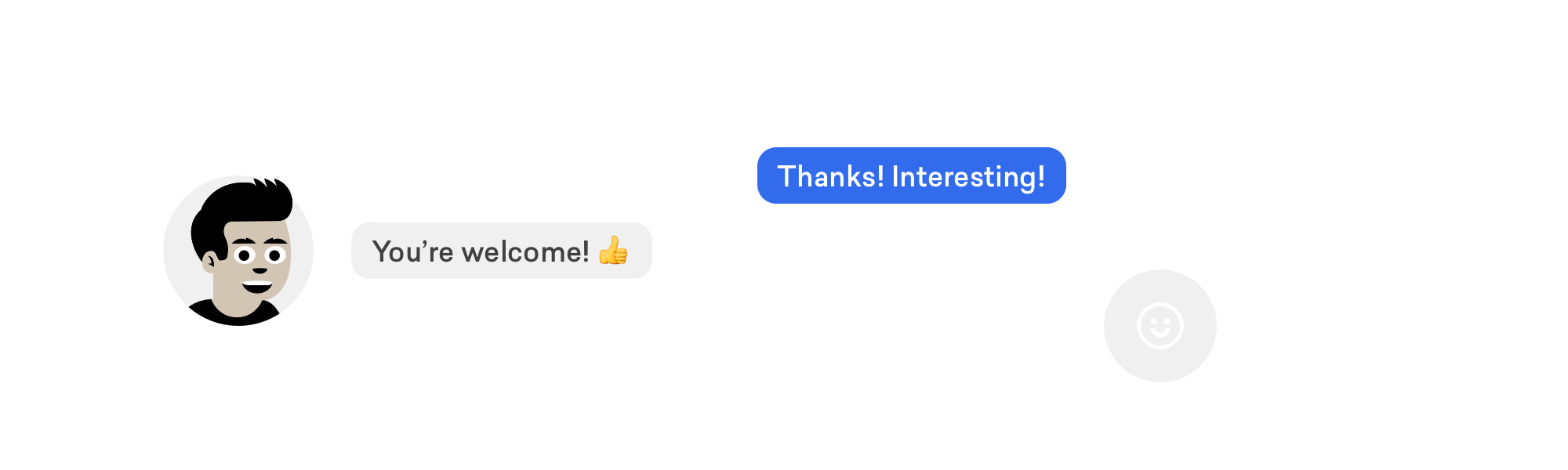Click the avatar's nose

(260, 270)
